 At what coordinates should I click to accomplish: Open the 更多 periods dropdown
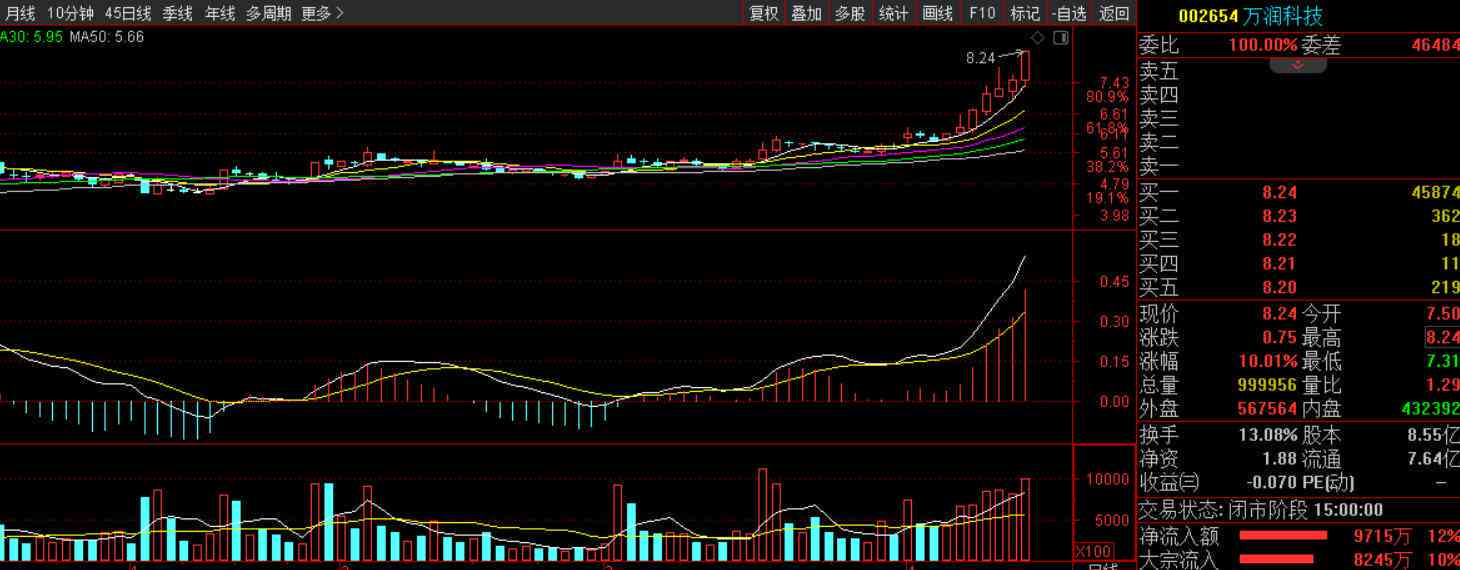tap(322, 13)
